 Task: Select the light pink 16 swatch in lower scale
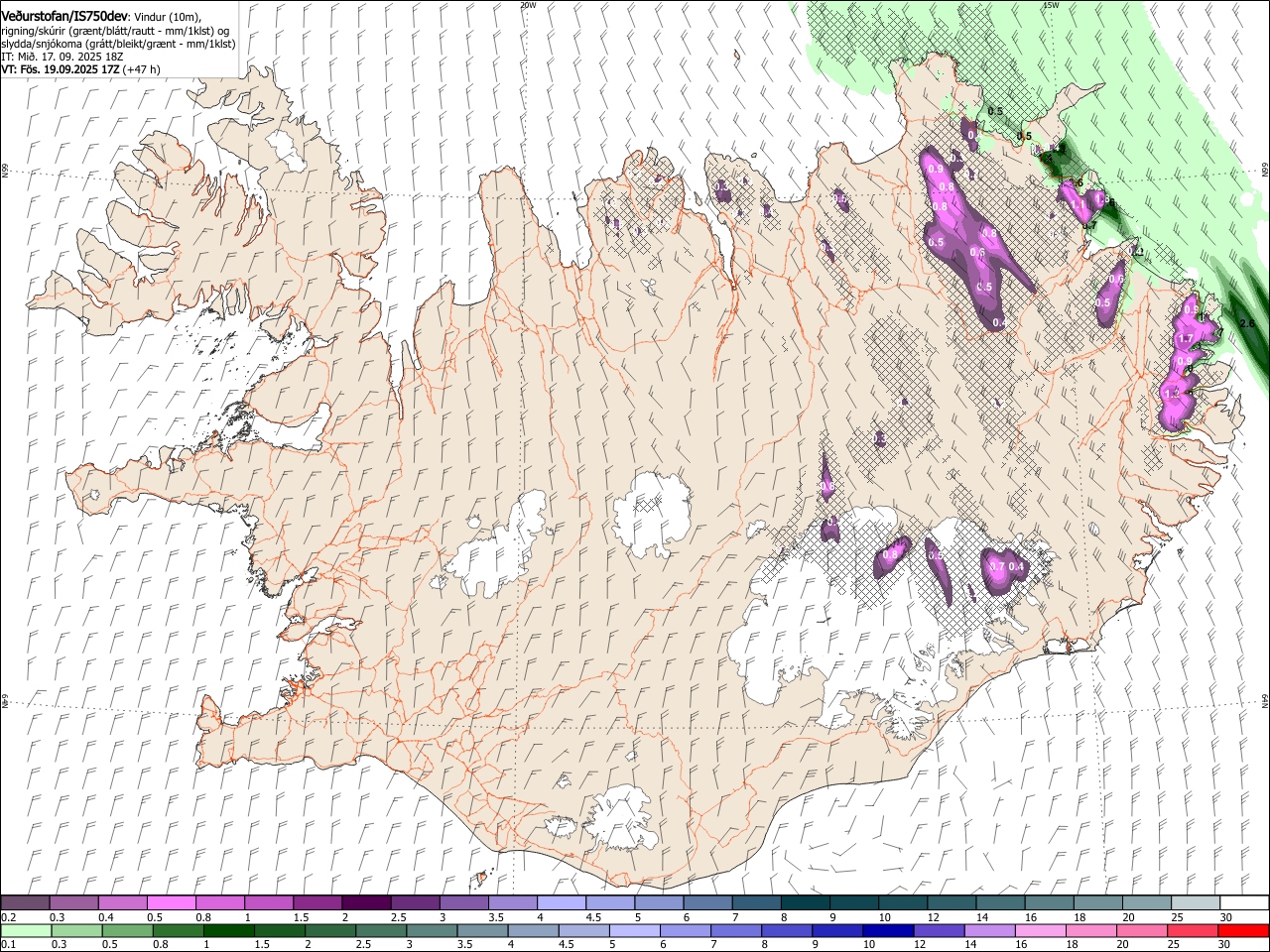pyautogui.click(x=1041, y=931)
